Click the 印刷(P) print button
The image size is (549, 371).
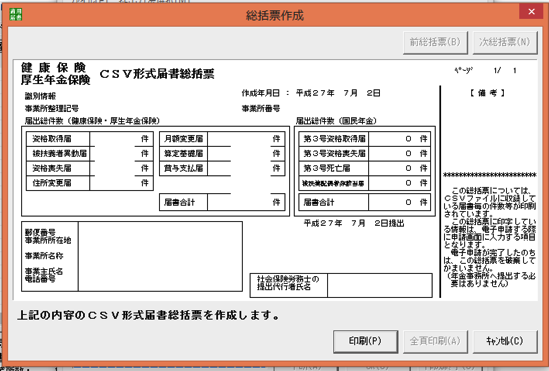[x=365, y=341]
